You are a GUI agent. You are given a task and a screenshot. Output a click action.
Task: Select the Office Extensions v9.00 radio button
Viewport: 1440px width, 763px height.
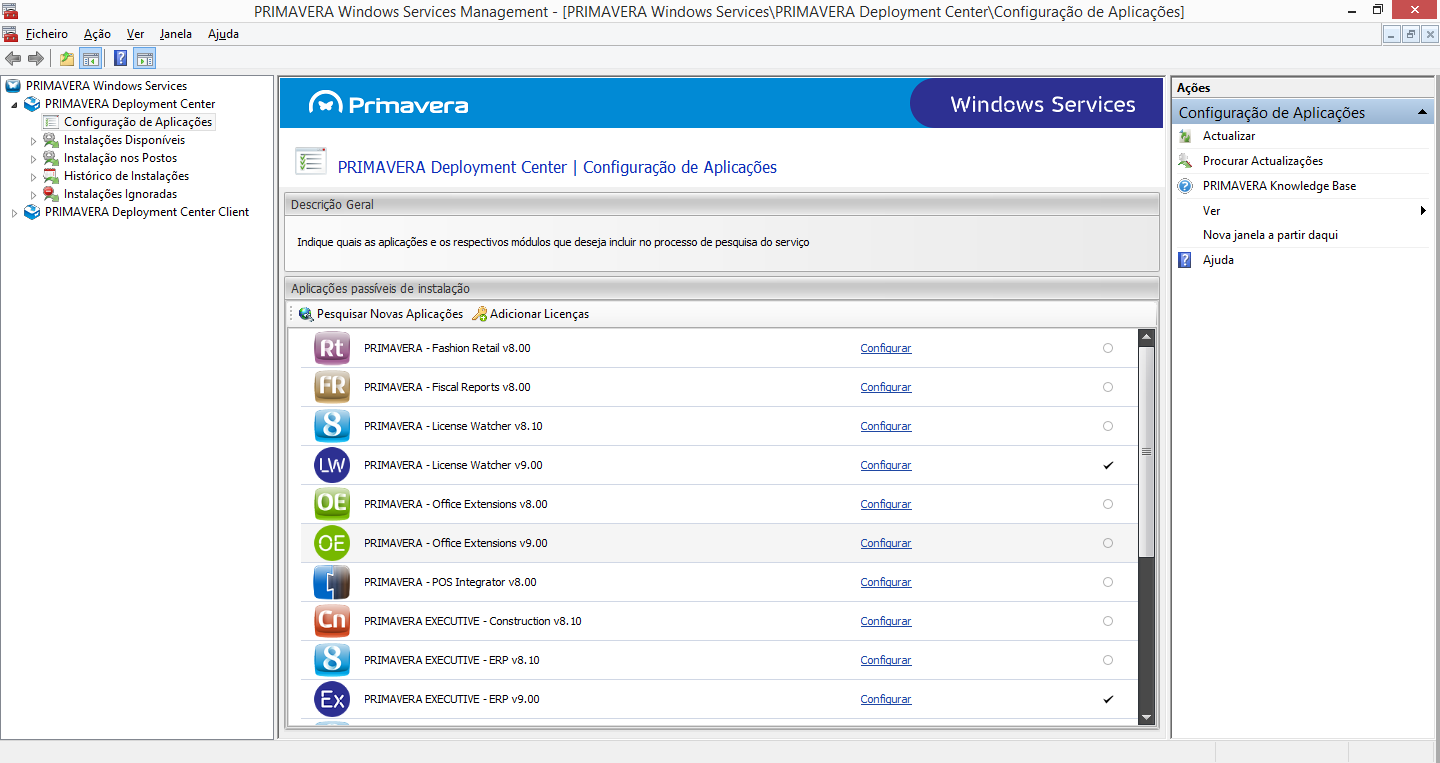point(1107,543)
